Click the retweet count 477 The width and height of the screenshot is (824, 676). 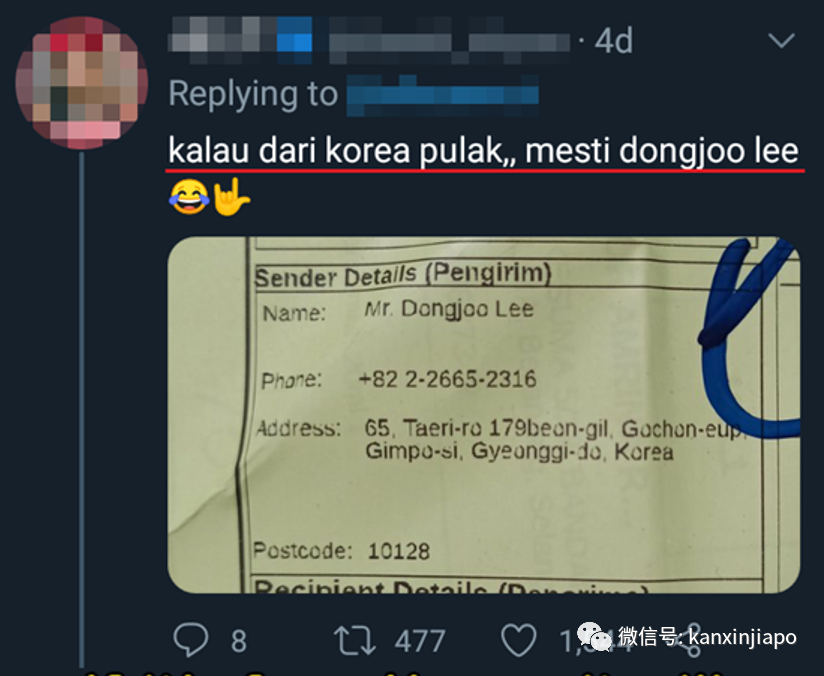tap(420, 641)
